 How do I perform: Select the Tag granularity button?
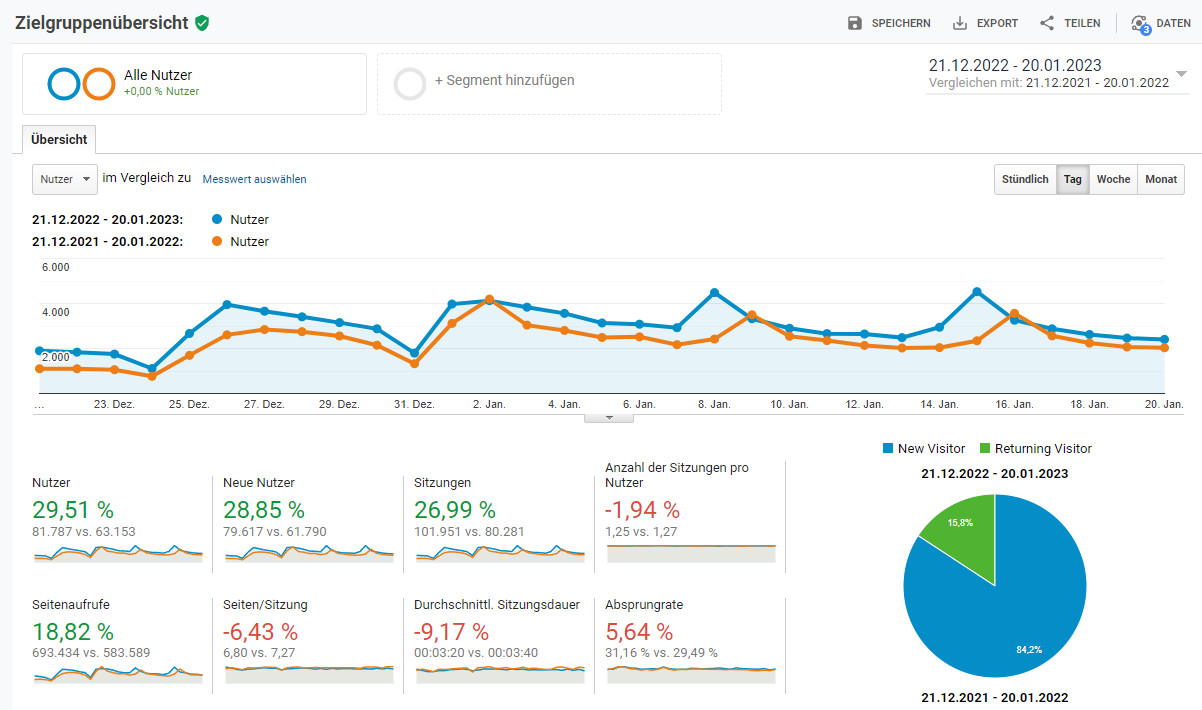coord(1072,180)
